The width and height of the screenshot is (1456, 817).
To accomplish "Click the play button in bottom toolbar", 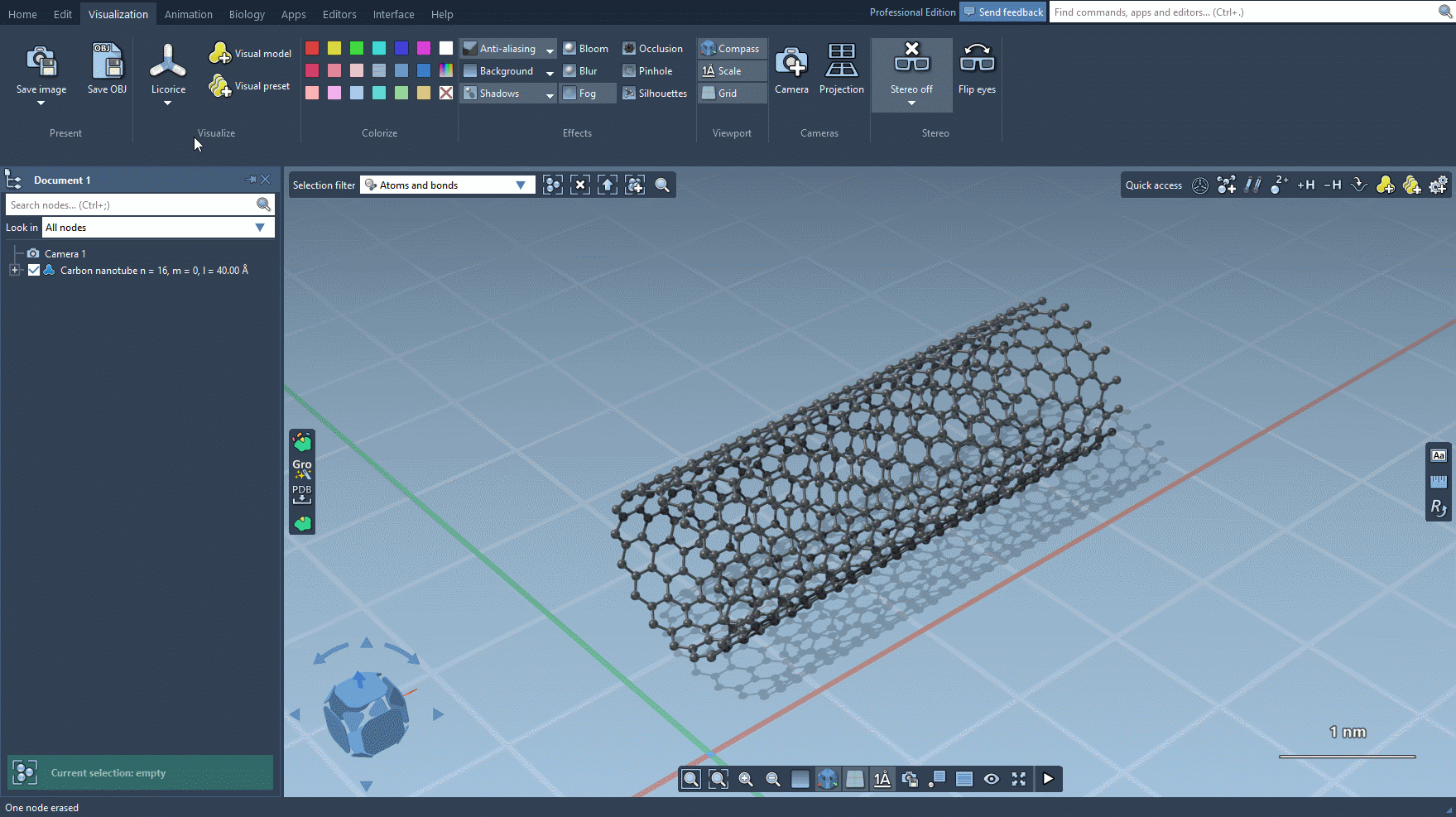I will click(x=1048, y=779).
